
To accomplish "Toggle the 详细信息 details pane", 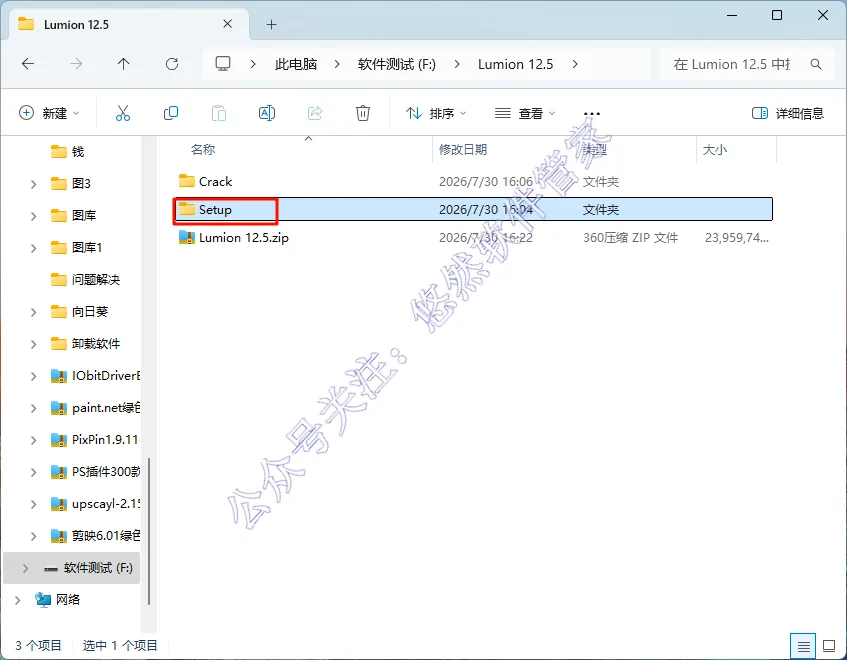I will pyautogui.click(x=788, y=113).
